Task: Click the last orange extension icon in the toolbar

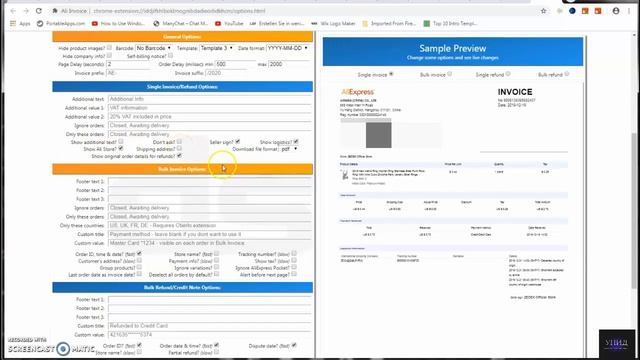Action: pyautogui.click(x=598, y=11)
